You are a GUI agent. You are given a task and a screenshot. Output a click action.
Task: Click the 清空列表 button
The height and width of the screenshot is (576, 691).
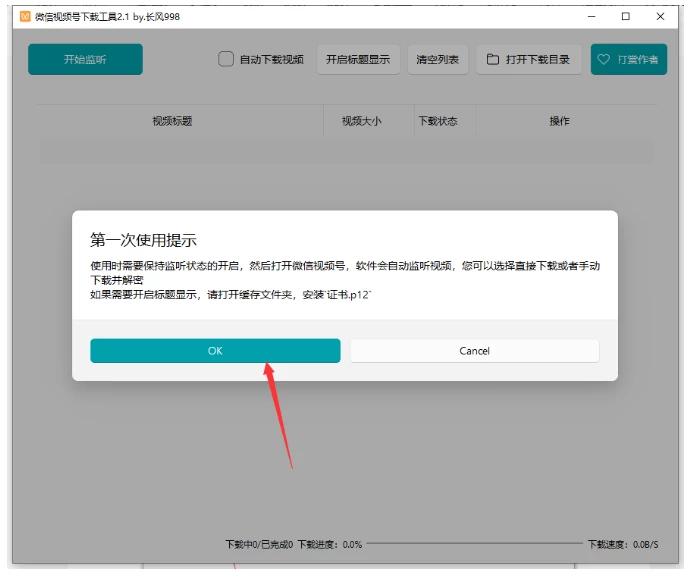(437, 60)
